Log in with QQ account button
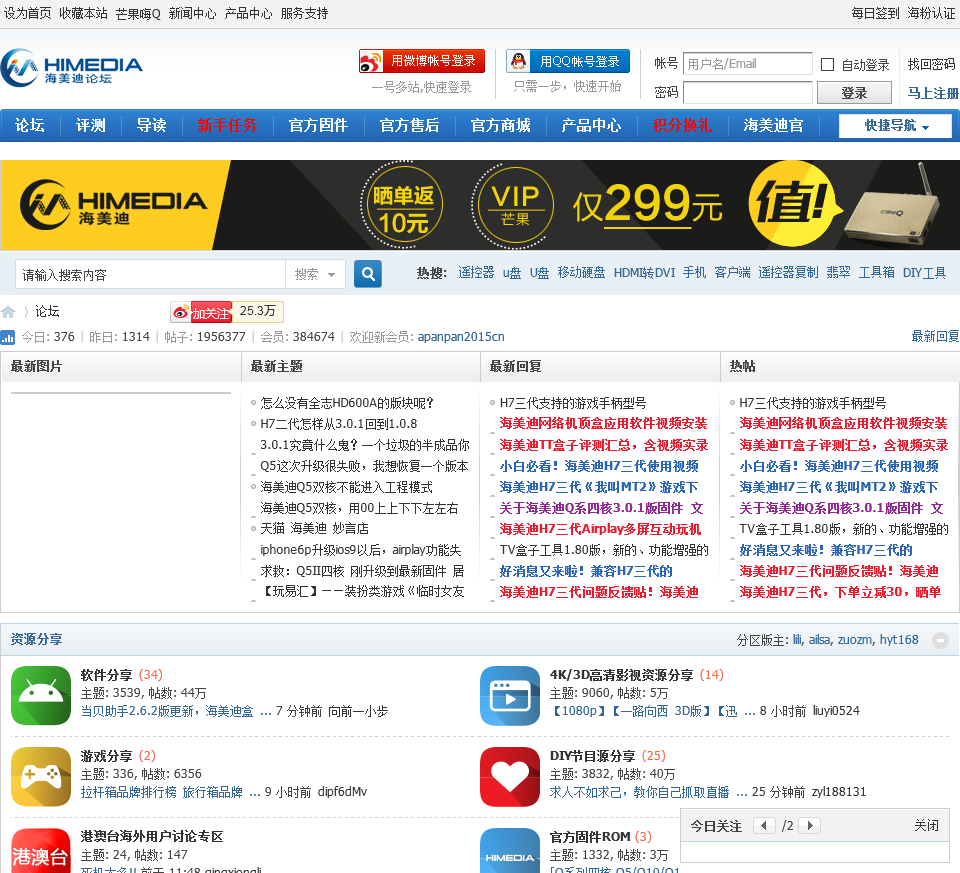960x873 pixels. [x=568, y=61]
